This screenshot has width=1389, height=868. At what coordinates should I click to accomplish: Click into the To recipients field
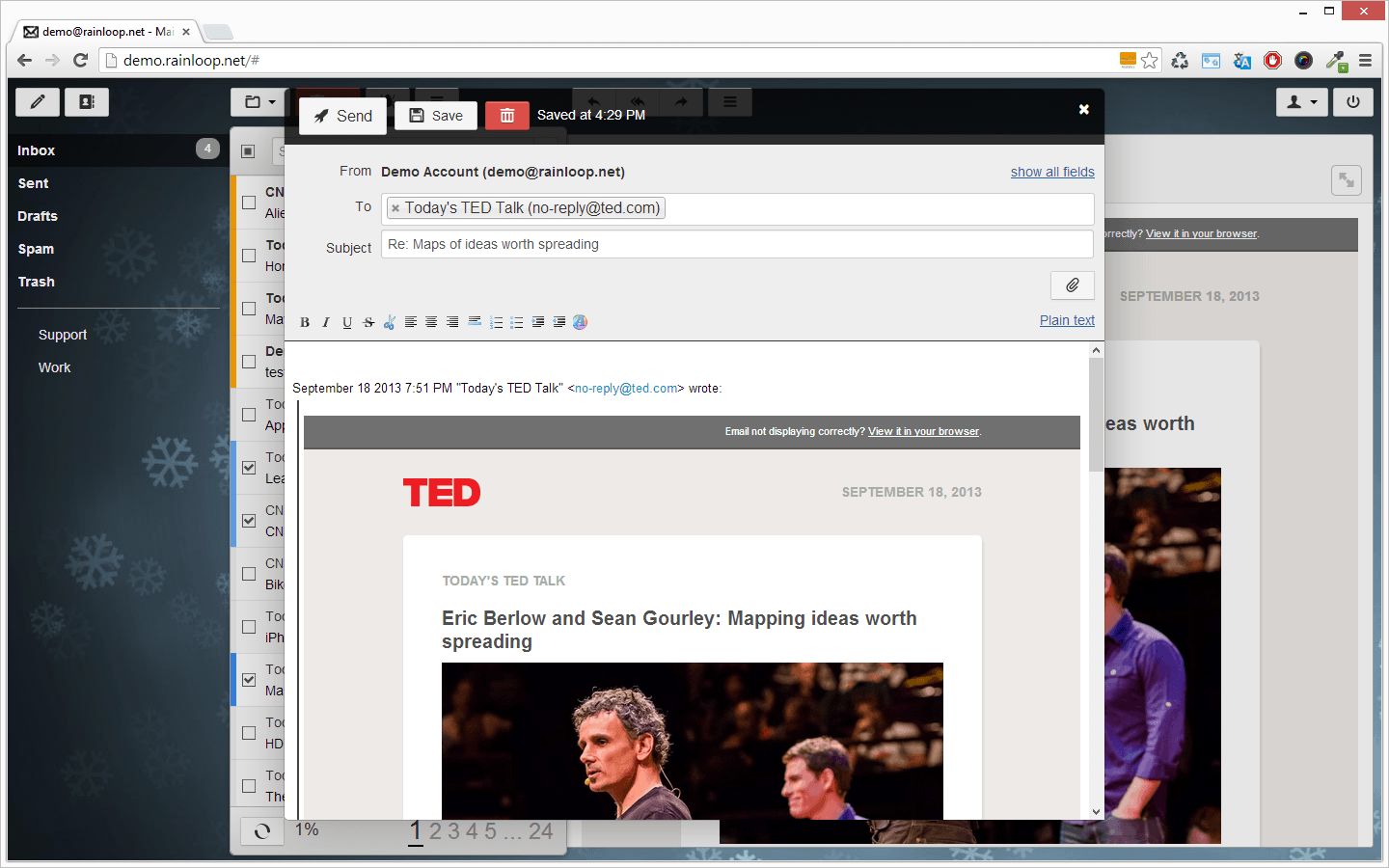click(737, 208)
